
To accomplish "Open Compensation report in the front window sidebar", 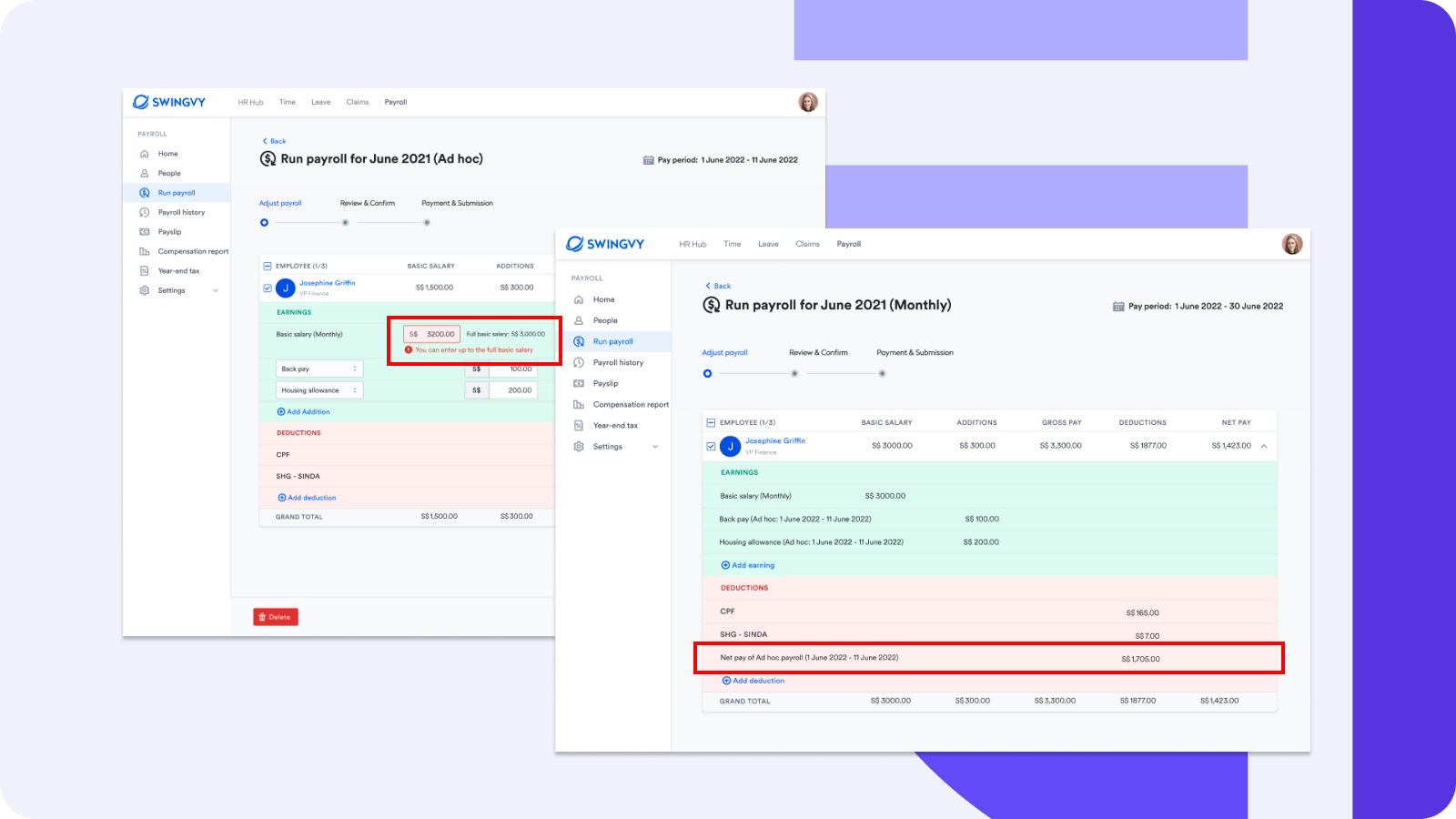I will click(630, 404).
